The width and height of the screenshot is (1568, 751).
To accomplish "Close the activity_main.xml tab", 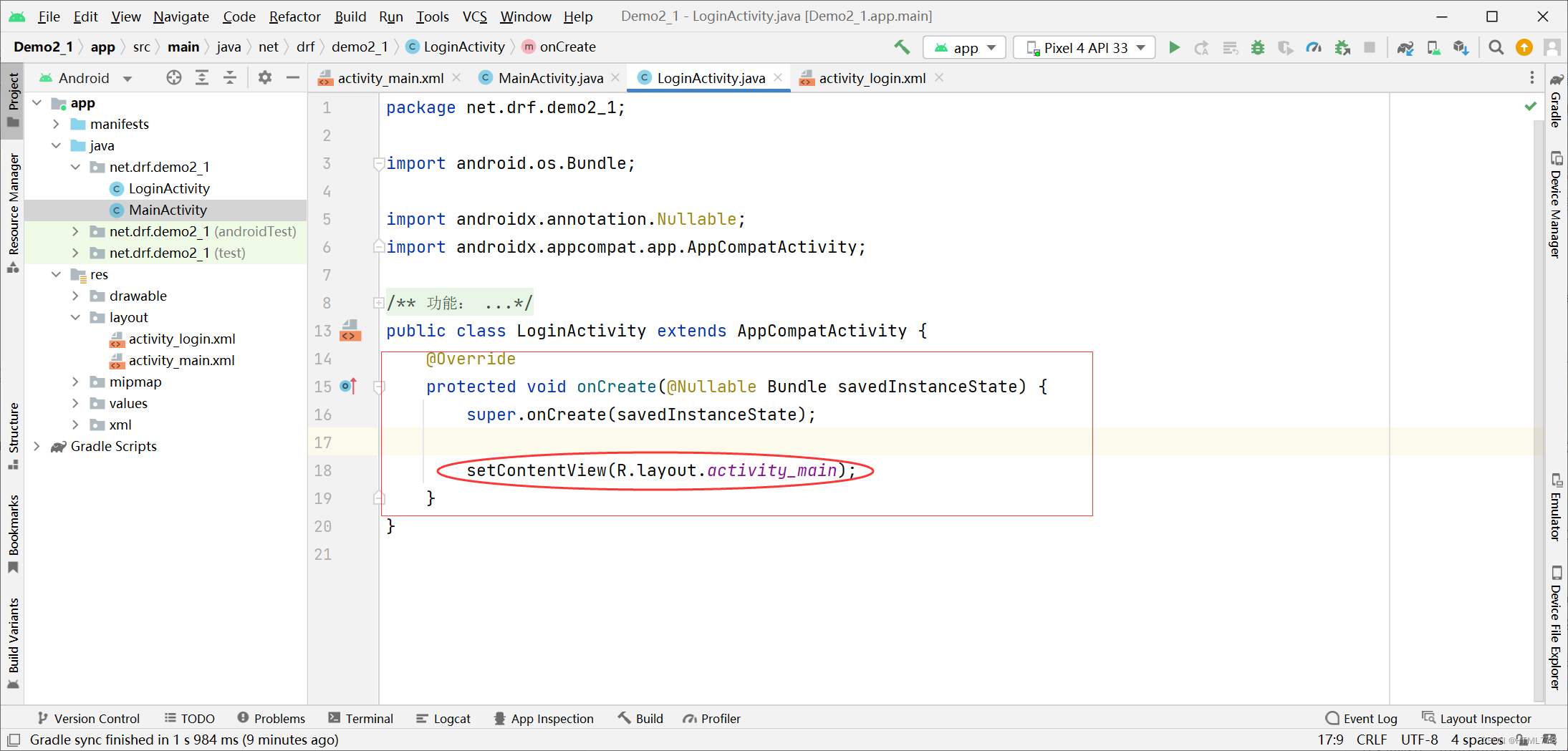I will pos(456,77).
